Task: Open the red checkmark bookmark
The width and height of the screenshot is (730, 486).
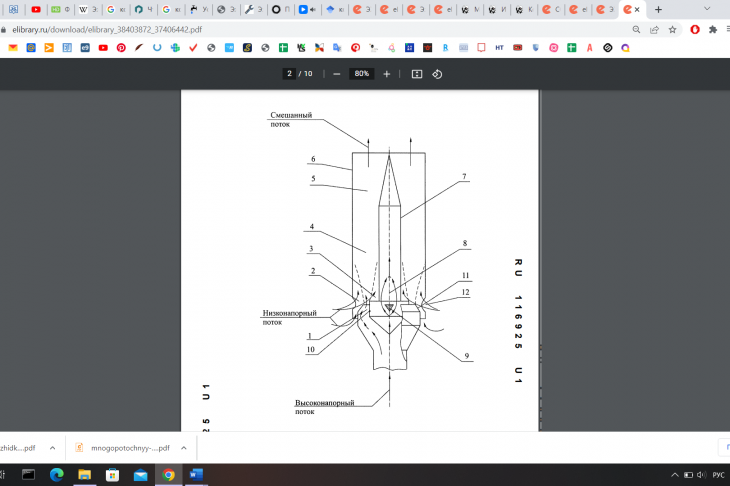Action: click(x=193, y=47)
